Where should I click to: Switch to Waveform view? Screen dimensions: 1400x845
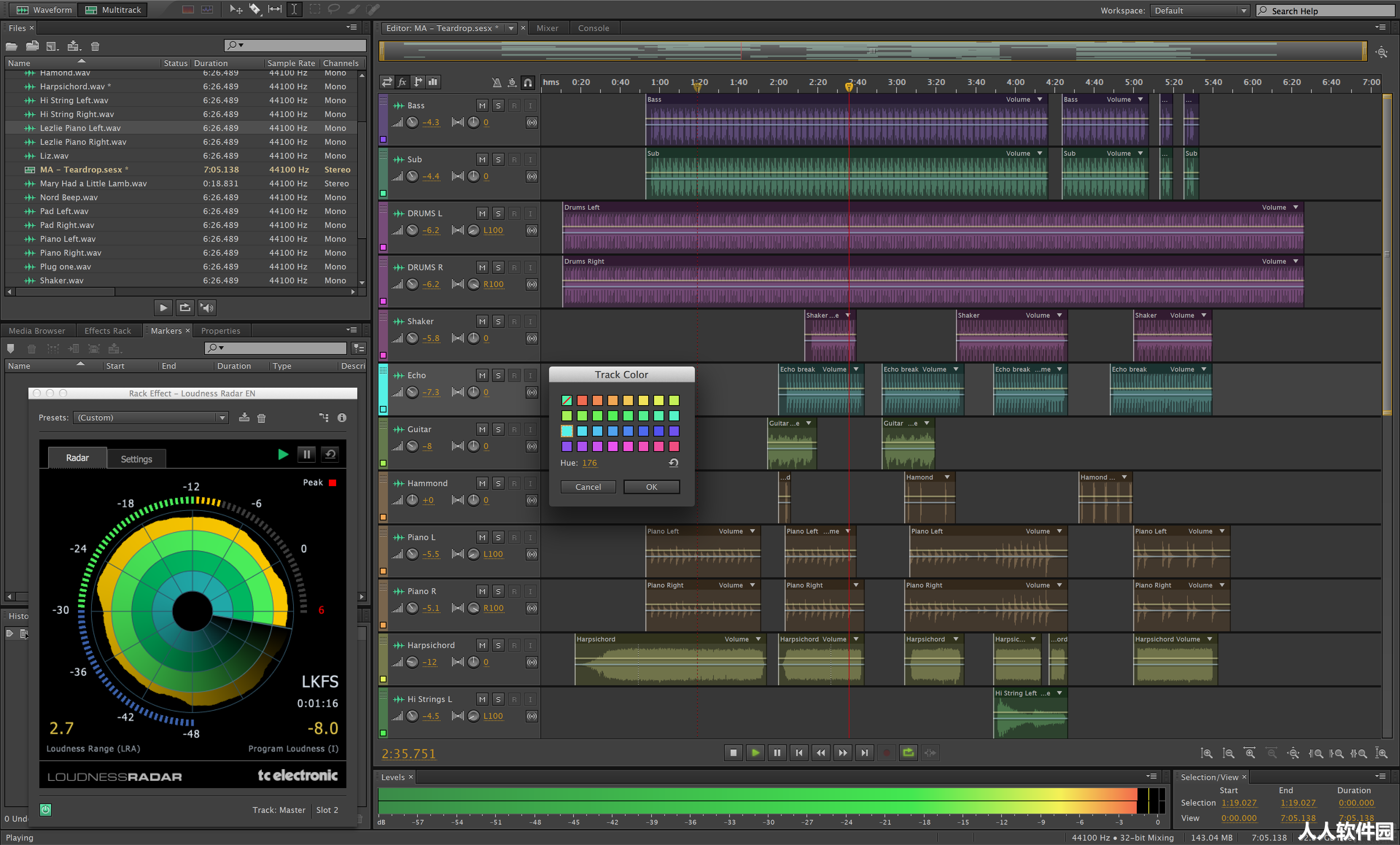[x=44, y=9]
